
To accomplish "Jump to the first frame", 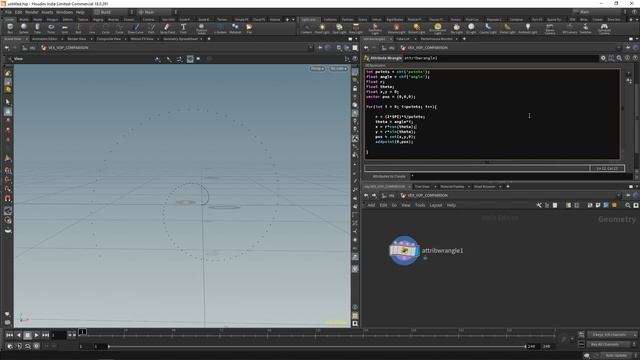I will coord(9,335).
